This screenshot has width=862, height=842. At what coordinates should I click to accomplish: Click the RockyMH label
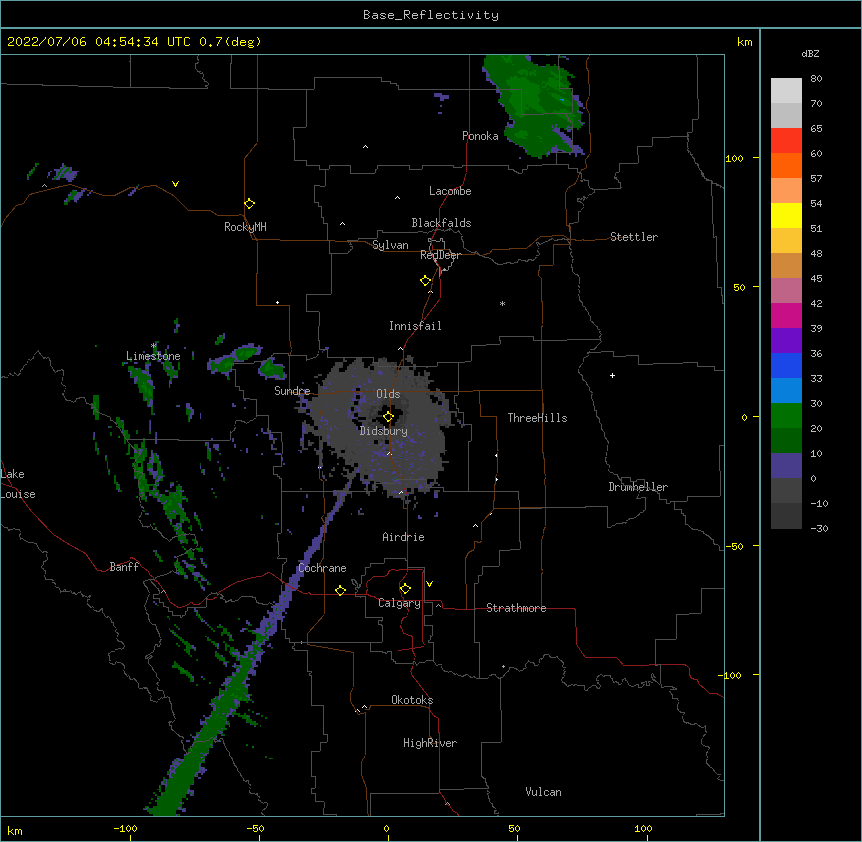tap(245, 227)
